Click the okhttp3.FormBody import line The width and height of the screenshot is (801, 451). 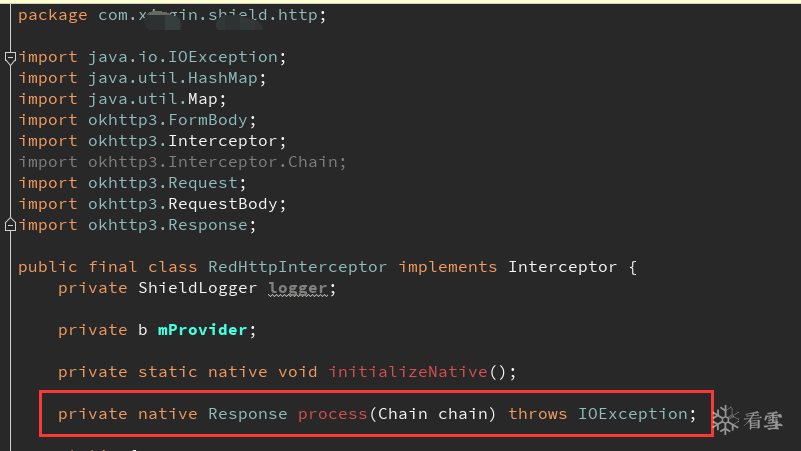click(137, 120)
